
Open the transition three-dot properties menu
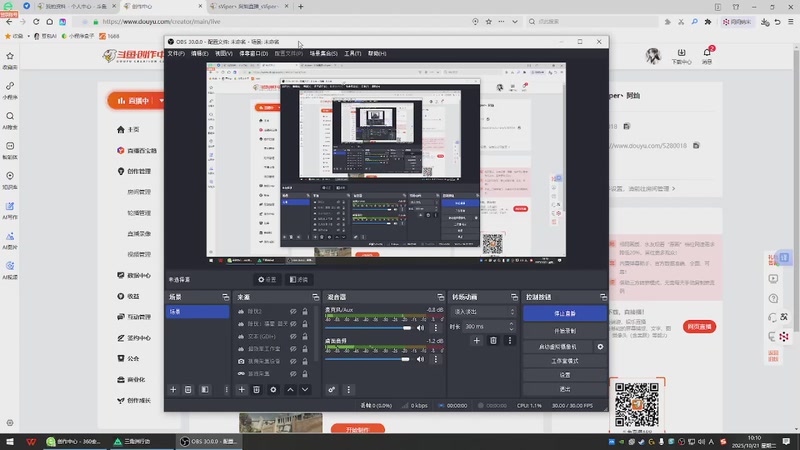(x=510, y=340)
